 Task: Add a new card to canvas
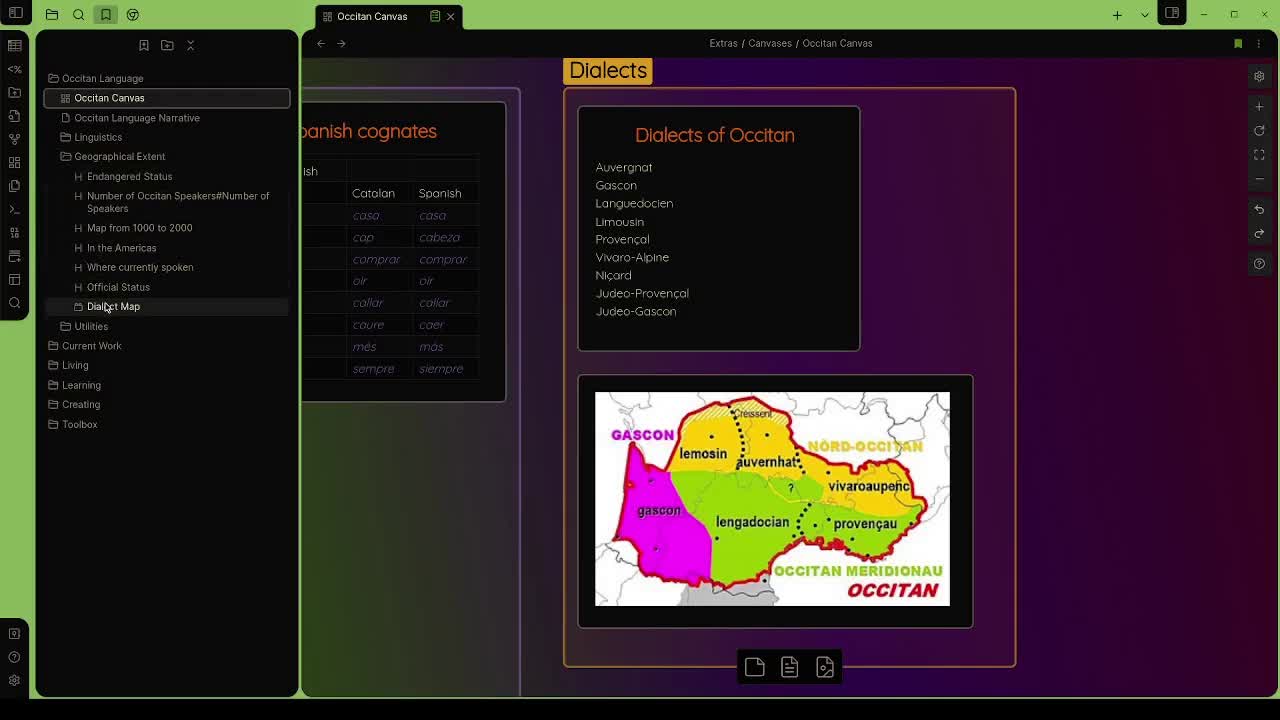[x=755, y=668]
